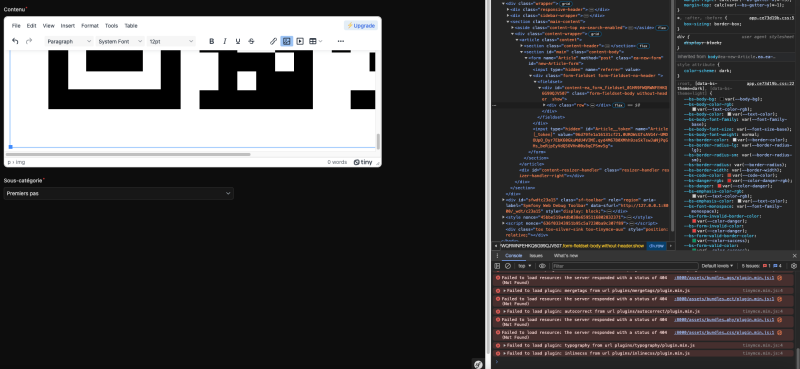Open the Paragraph block format dropdown

click(69, 41)
